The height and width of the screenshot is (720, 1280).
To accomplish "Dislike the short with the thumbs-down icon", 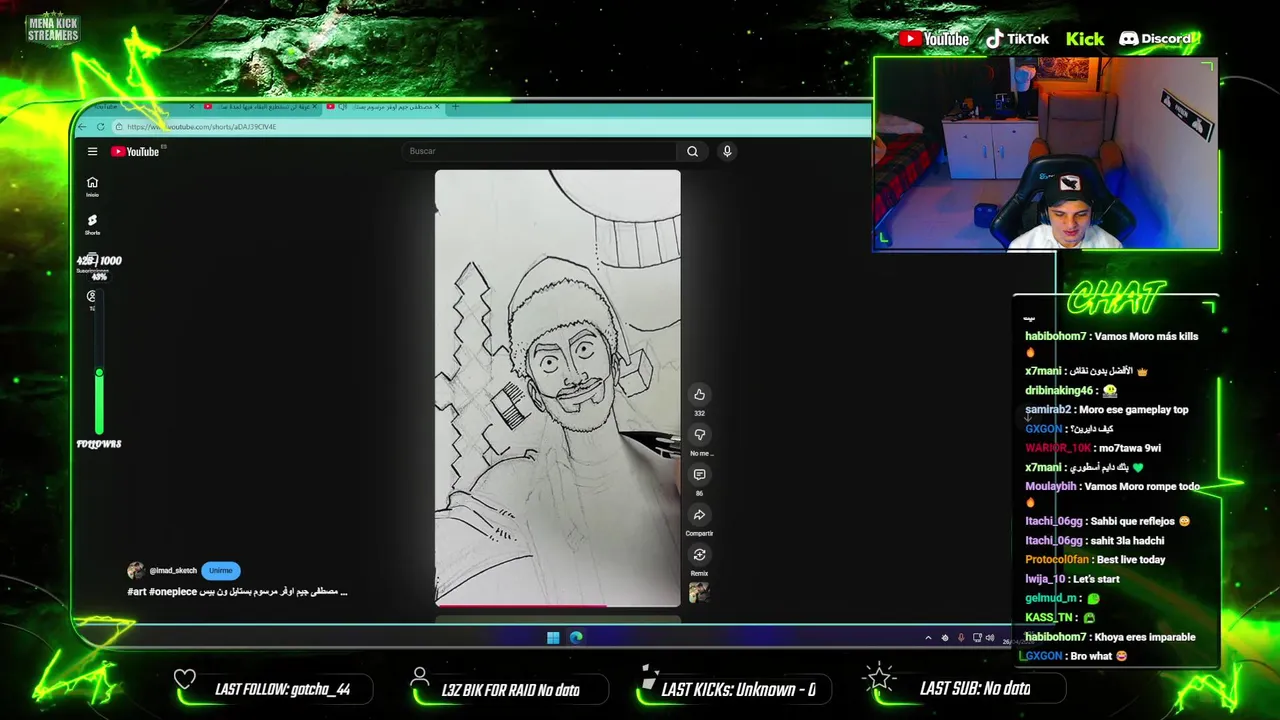I will tap(699, 434).
